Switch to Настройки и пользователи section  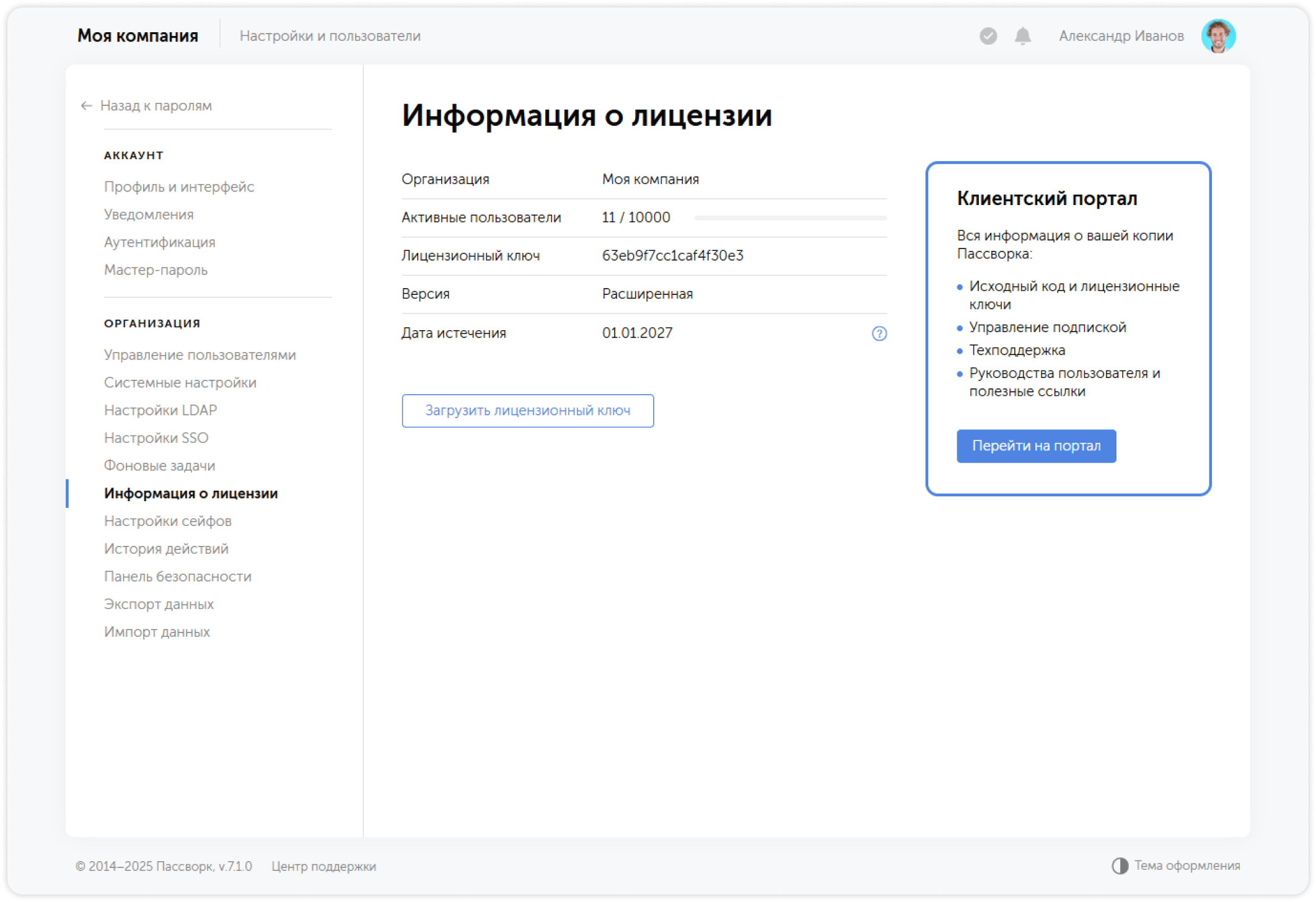[331, 35]
